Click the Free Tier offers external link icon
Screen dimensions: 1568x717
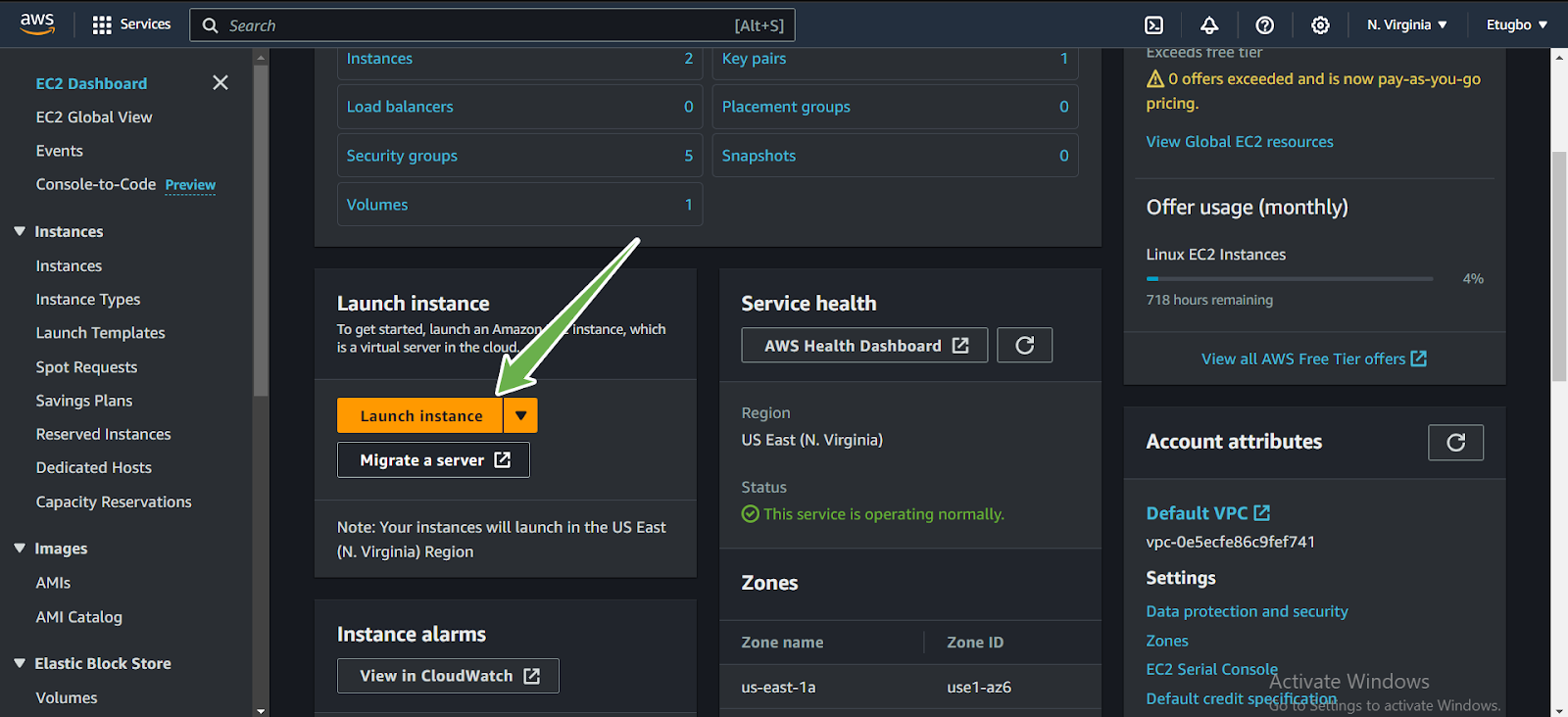click(1419, 358)
